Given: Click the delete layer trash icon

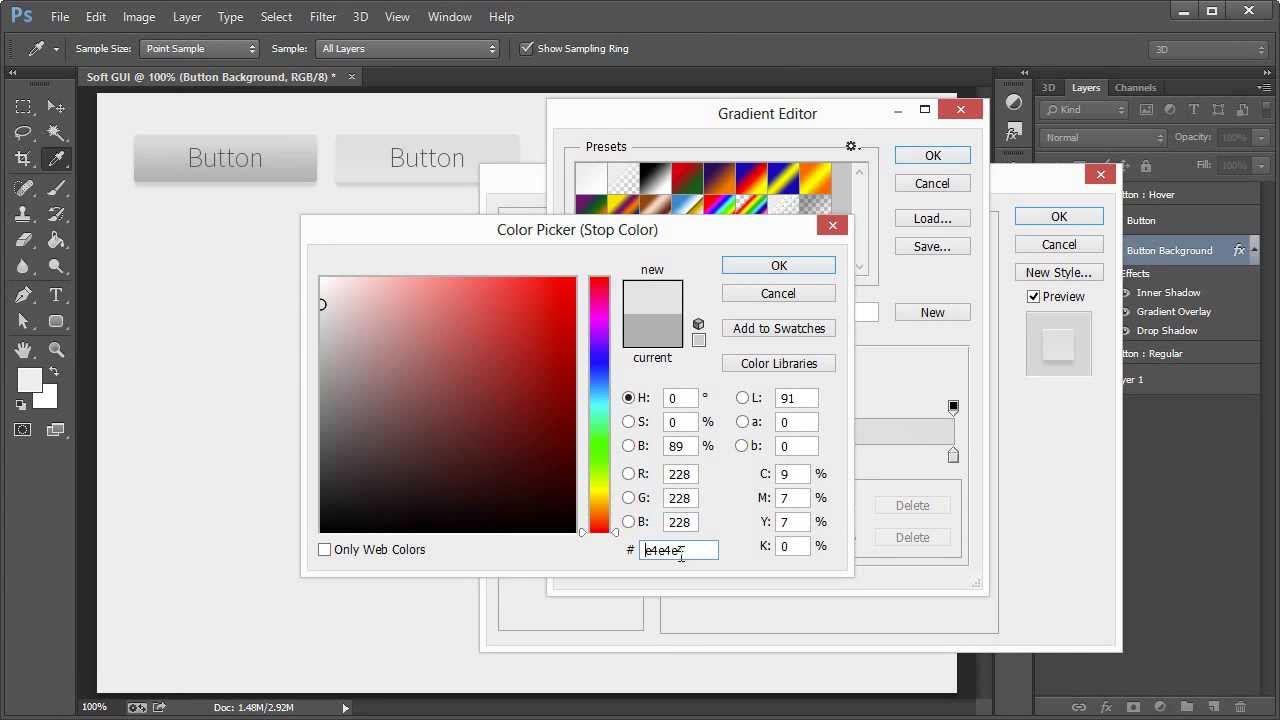Looking at the screenshot, I should click(x=1240, y=707).
